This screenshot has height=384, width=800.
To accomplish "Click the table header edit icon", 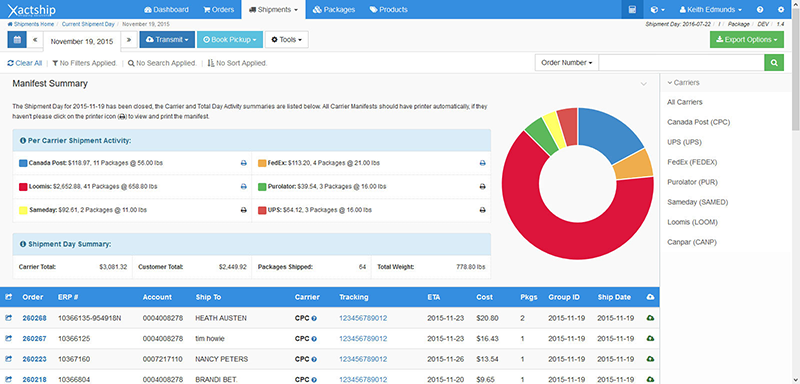I will [x=8, y=297].
